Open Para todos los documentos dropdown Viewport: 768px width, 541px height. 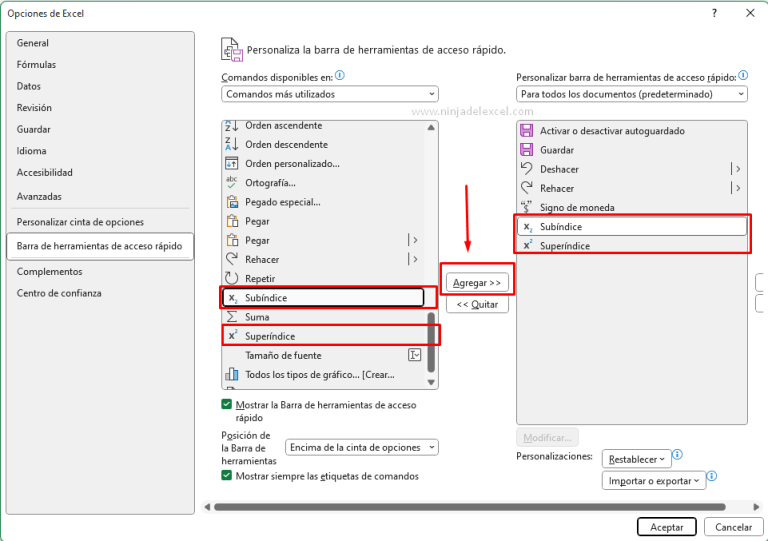point(631,94)
